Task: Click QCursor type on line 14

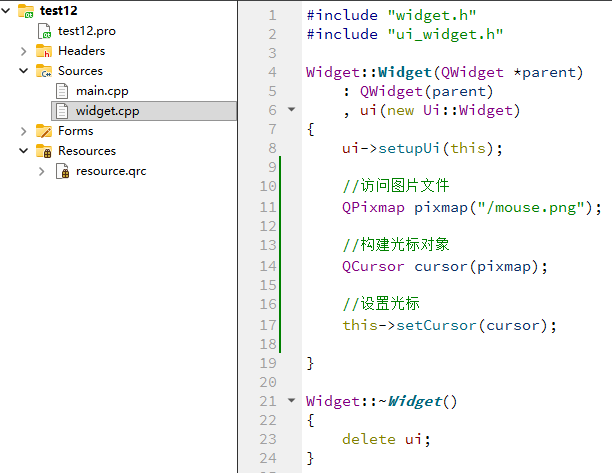Action: 373,267
